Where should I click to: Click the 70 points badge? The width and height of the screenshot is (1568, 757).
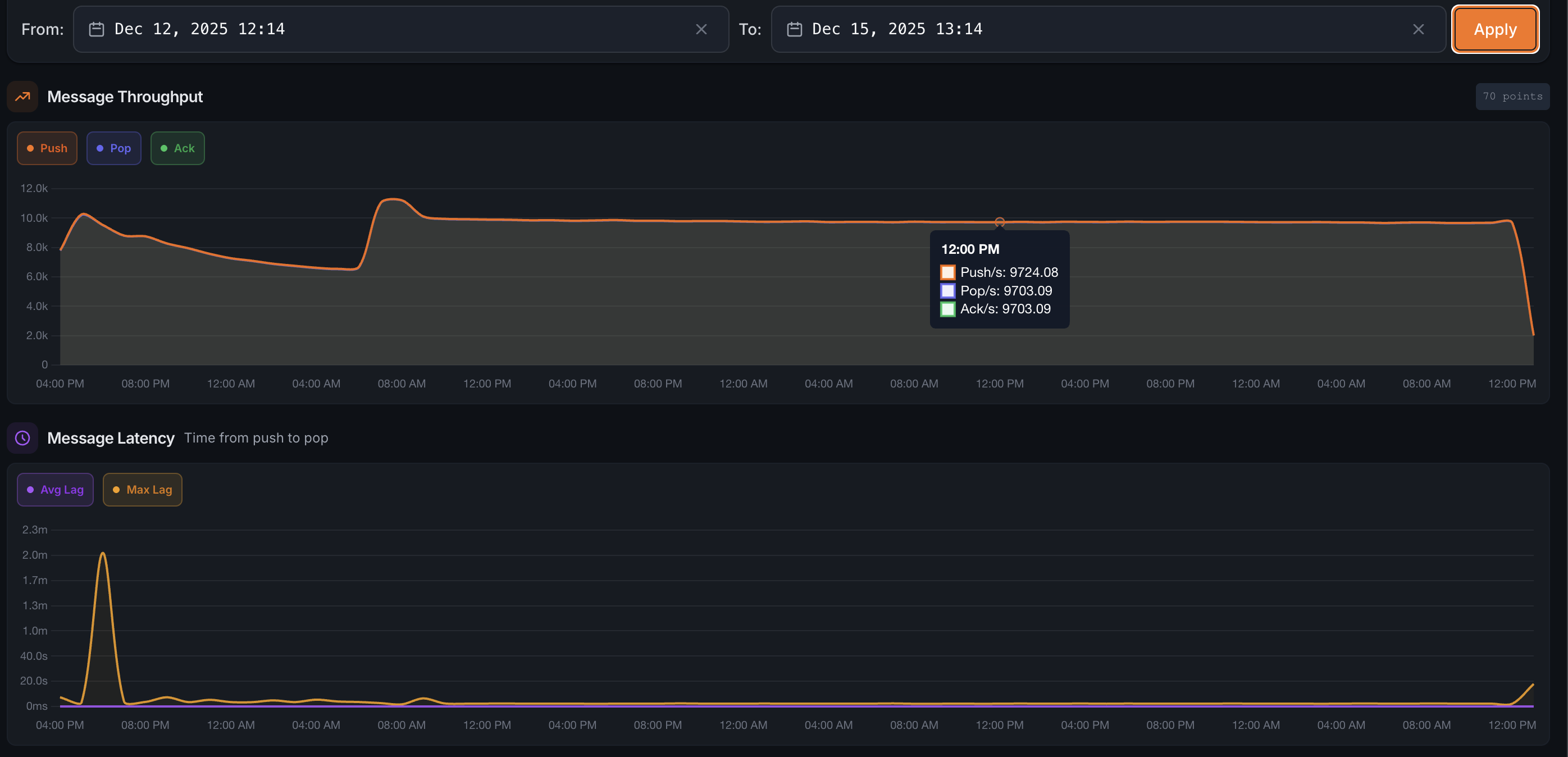pyautogui.click(x=1512, y=96)
